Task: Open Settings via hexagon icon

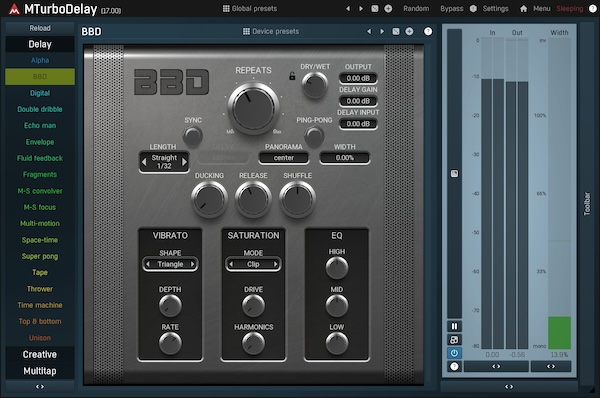Action: (473, 8)
